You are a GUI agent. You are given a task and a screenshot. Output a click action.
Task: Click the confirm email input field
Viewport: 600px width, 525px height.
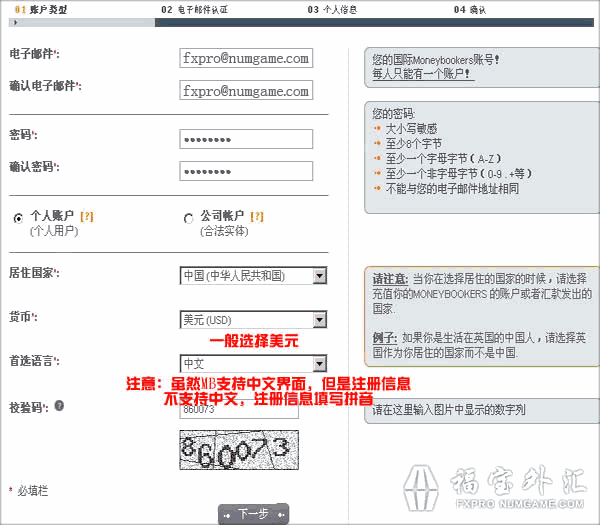(246, 90)
